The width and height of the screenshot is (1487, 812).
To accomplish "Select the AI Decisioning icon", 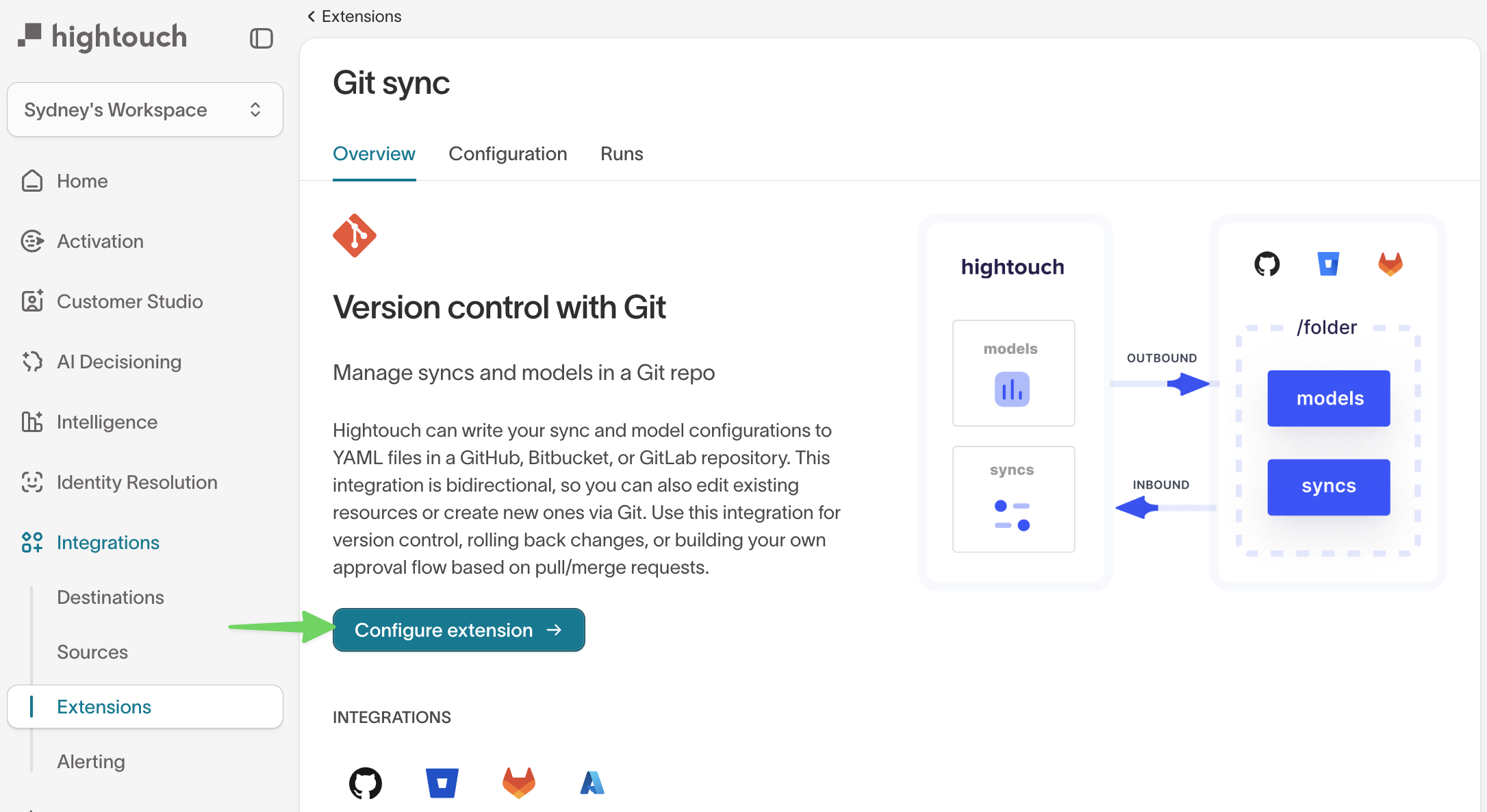I will (x=32, y=361).
